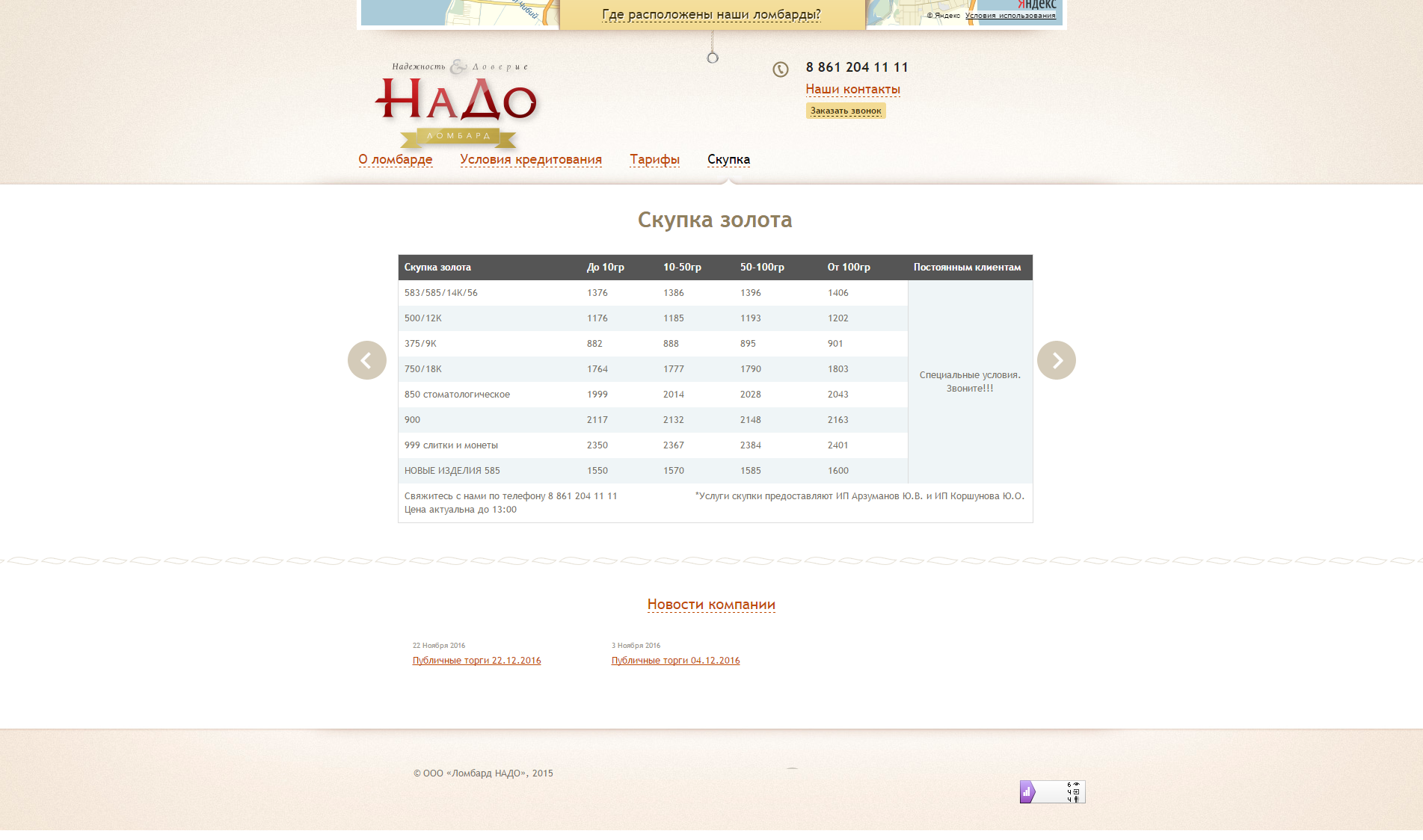The width and height of the screenshot is (1423, 840).
Task: Click the 'Скупка золота' page heading
Action: coord(715,220)
